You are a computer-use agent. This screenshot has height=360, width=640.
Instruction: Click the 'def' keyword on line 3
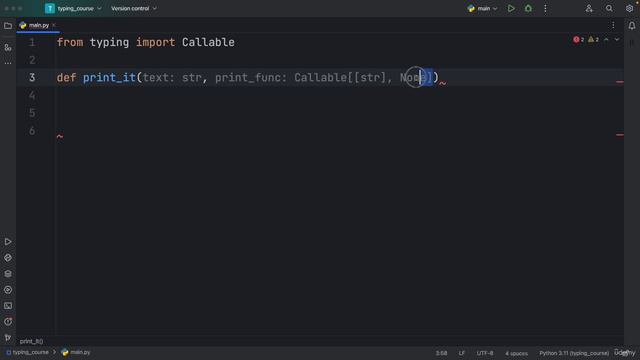[66, 78]
